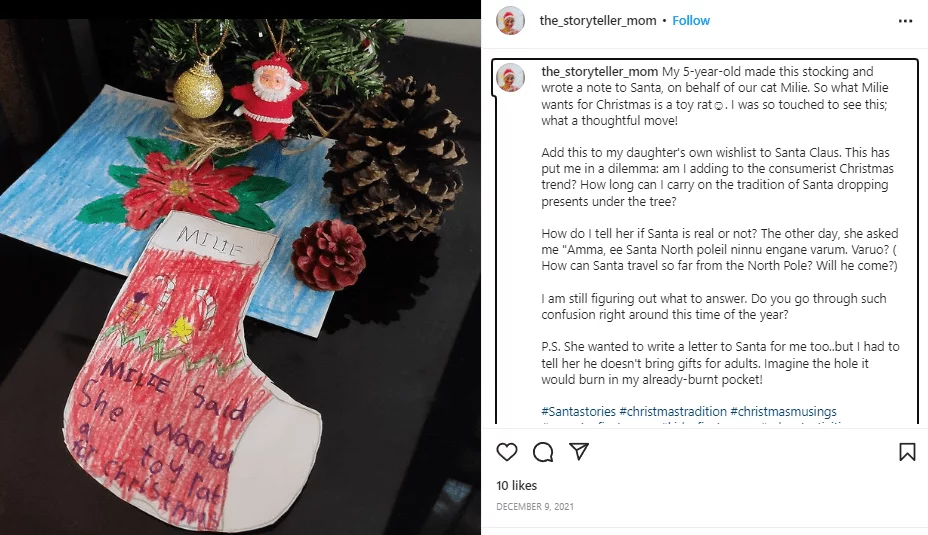This screenshot has width=928, height=535.
Task: Open the #christmastradition hashtag
Action: [x=673, y=411]
